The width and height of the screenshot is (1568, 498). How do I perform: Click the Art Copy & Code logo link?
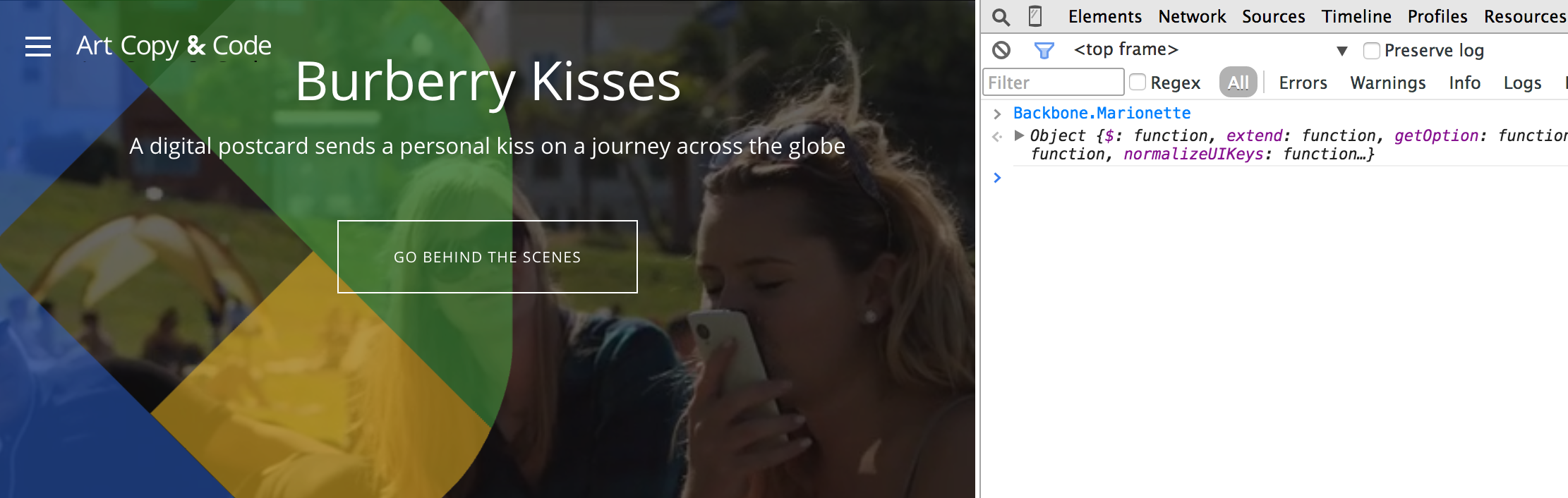pyautogui.click(x=174, y=46)
